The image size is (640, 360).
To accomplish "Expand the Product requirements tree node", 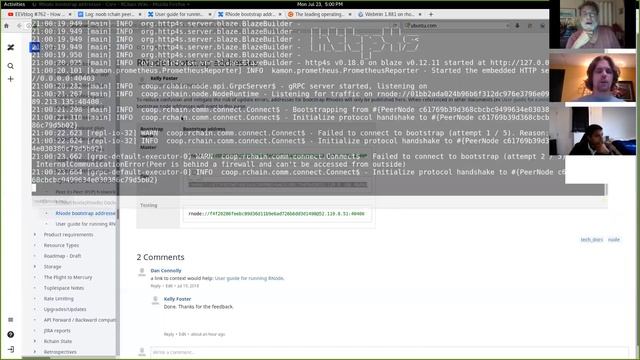I will pyautogui.click(x=35, y=235).
